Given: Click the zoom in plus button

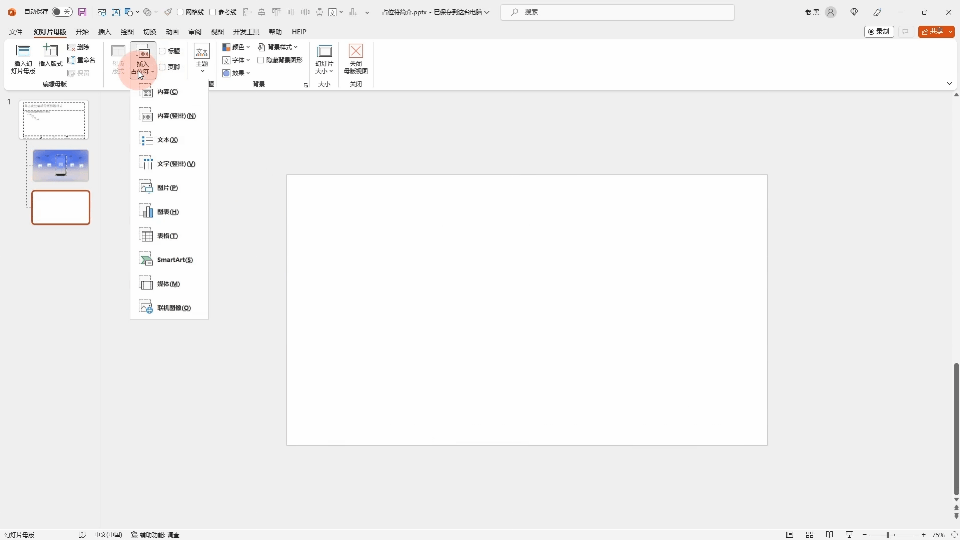Looking at the screenshot, I should 923,534.
